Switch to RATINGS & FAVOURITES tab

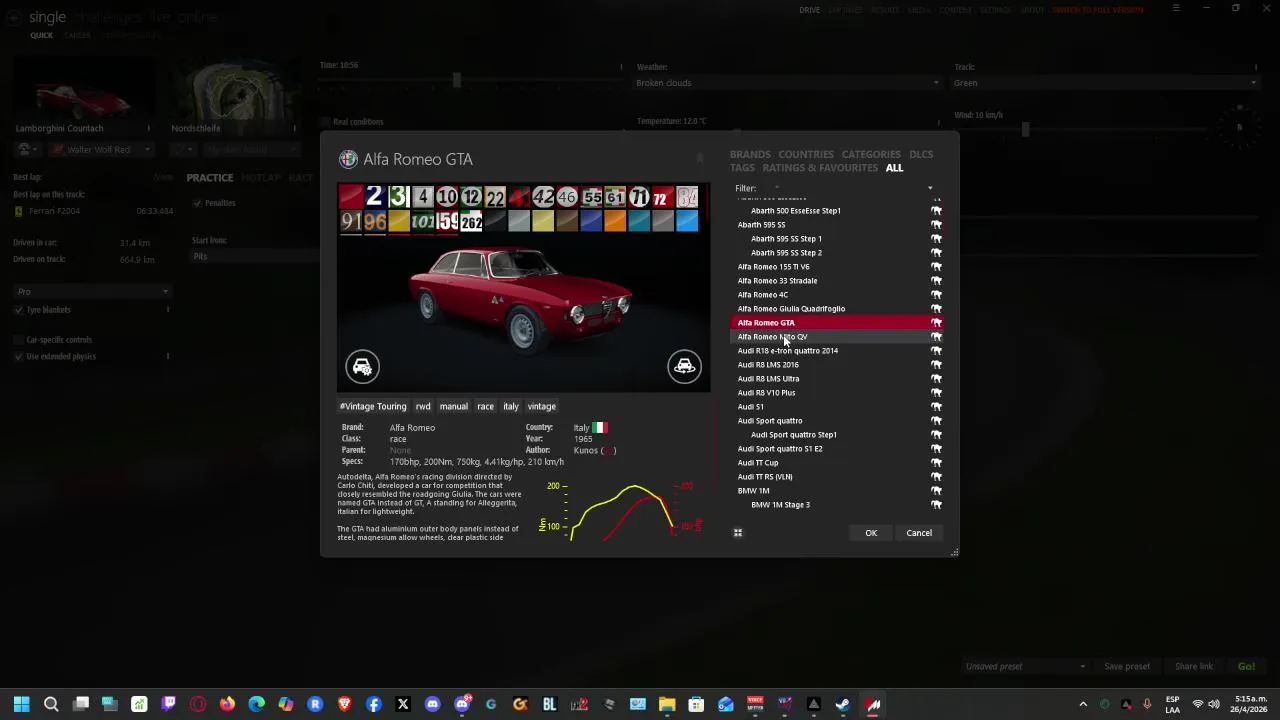[x=820, y=168]
